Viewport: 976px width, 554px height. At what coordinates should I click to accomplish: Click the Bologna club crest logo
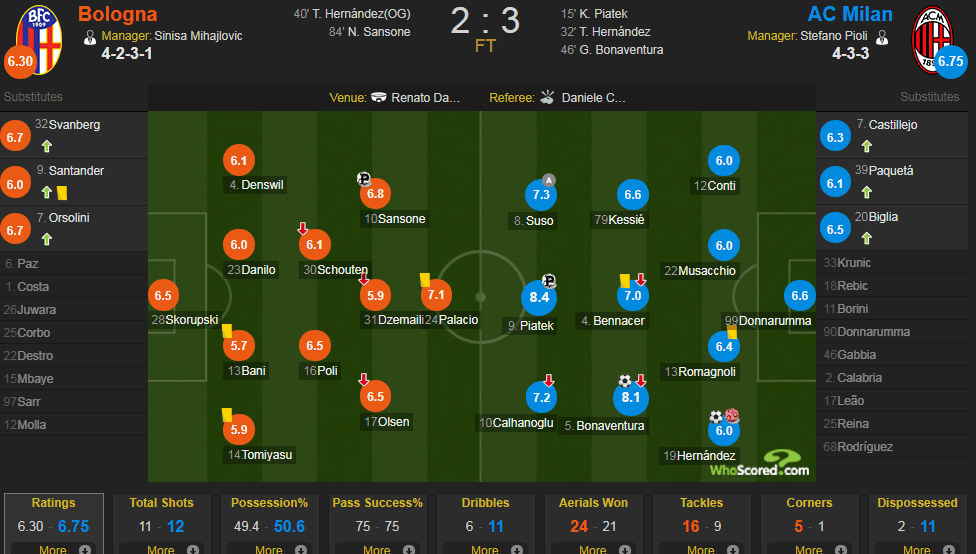click(39, 40)
